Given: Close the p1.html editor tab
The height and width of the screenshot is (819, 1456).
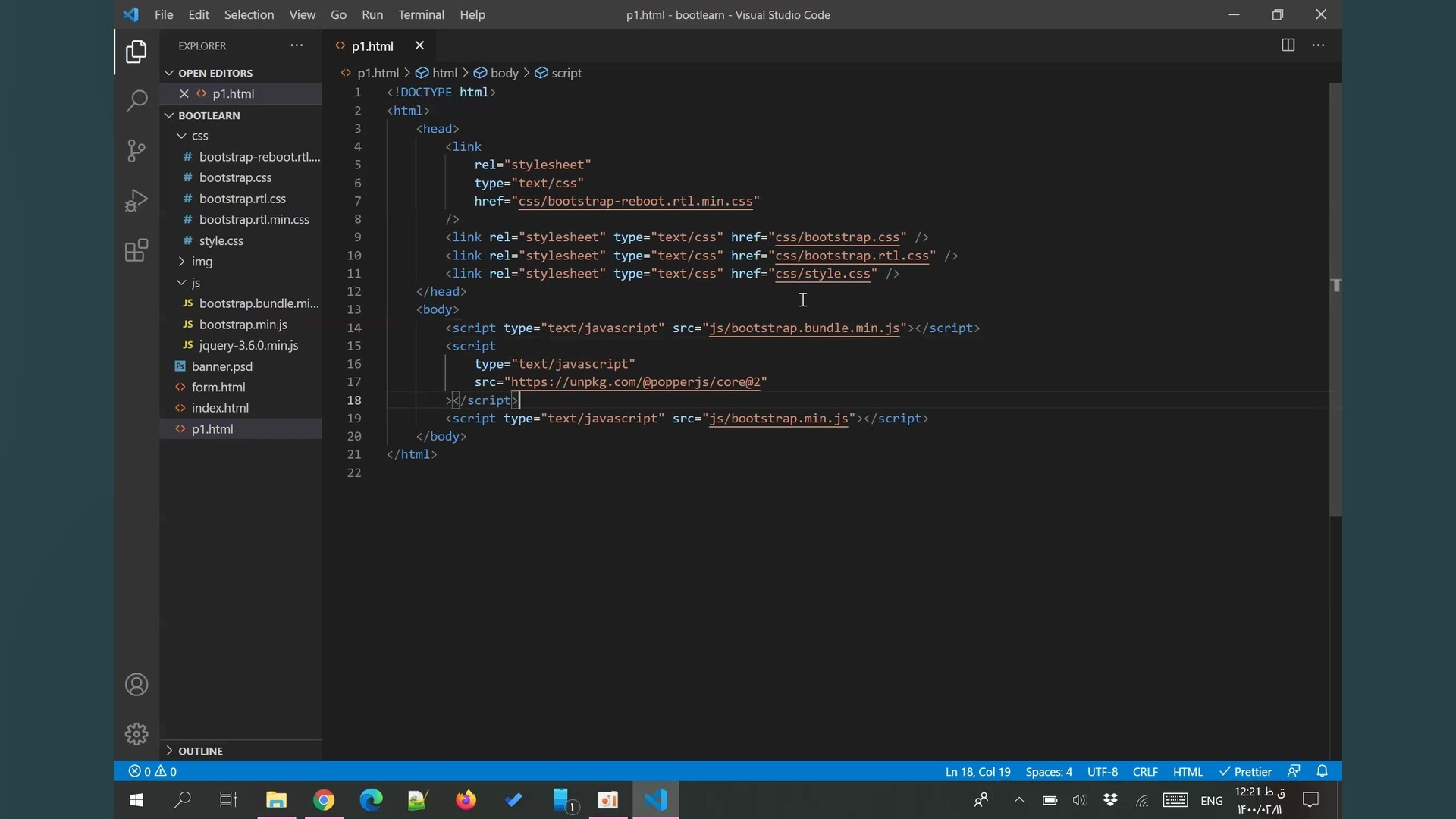Looking at the screenshot, I should (x=419, y=45).
